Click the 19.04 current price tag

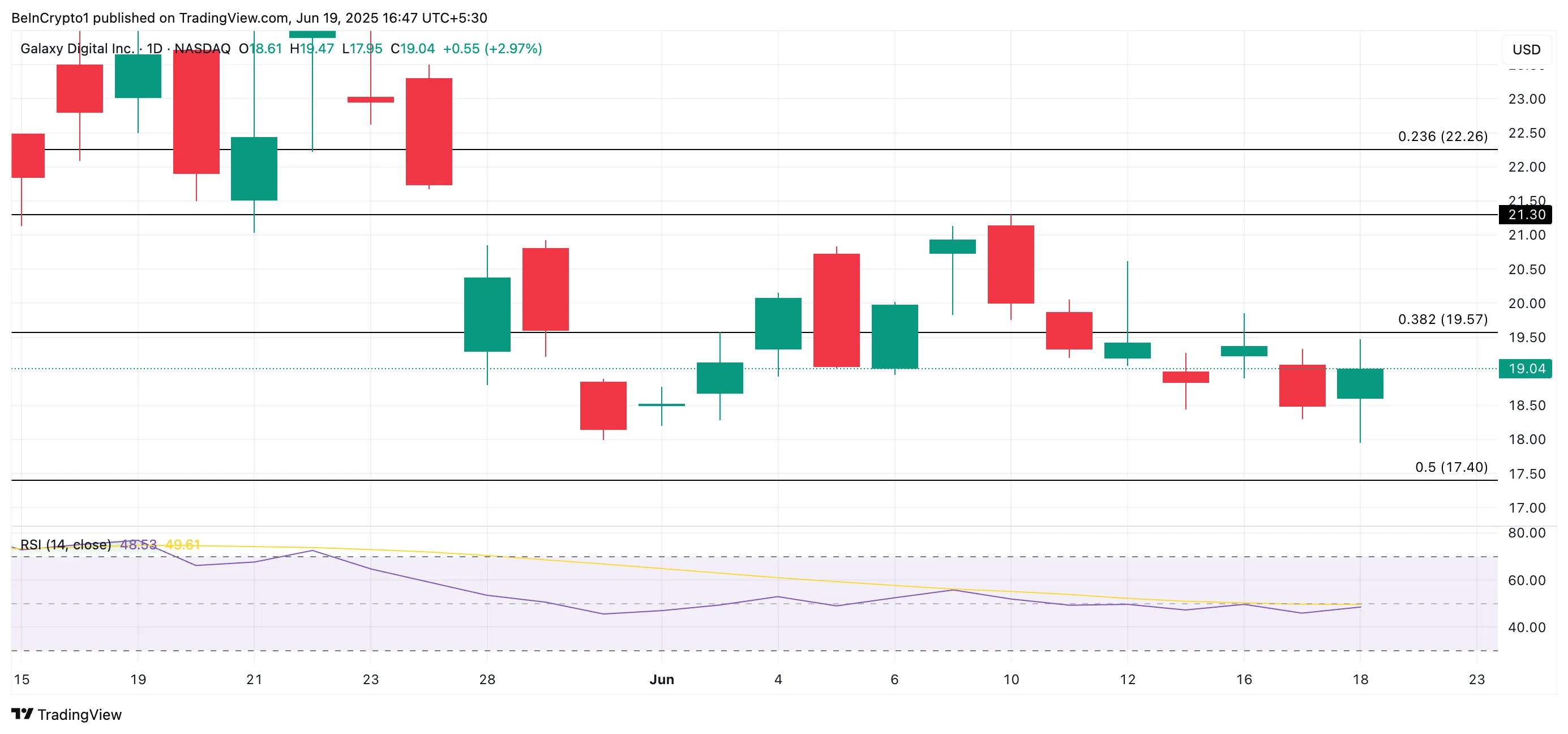pyautogui.click(x=1526, y=369)
